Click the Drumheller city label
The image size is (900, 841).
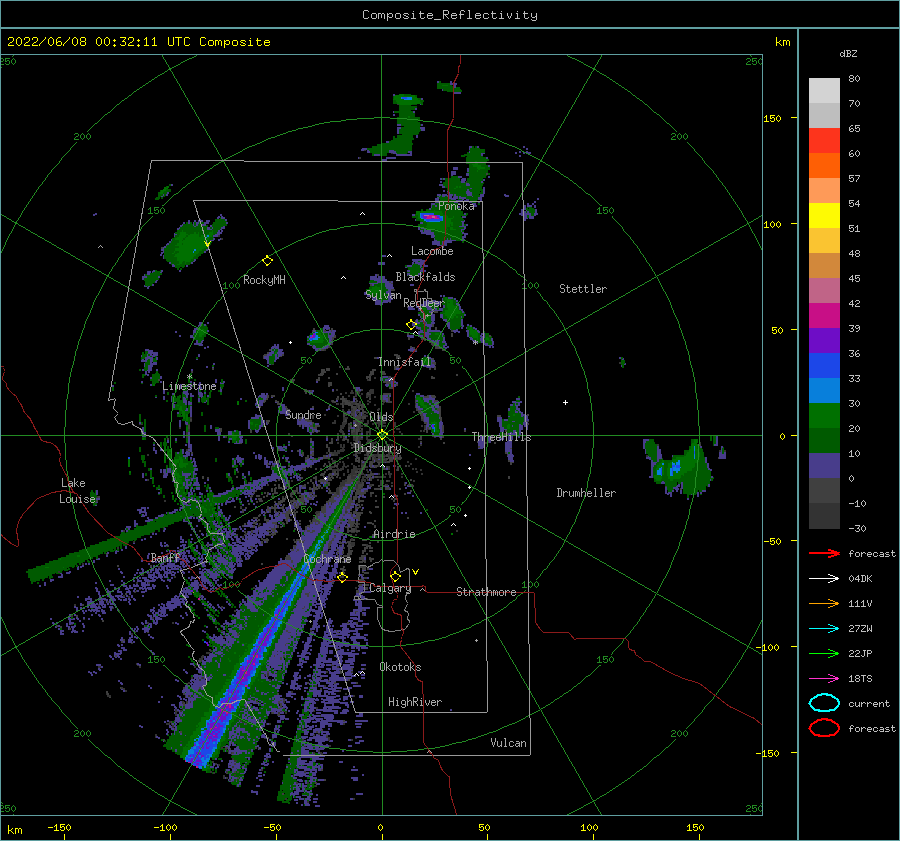click(x=586, y=493)
